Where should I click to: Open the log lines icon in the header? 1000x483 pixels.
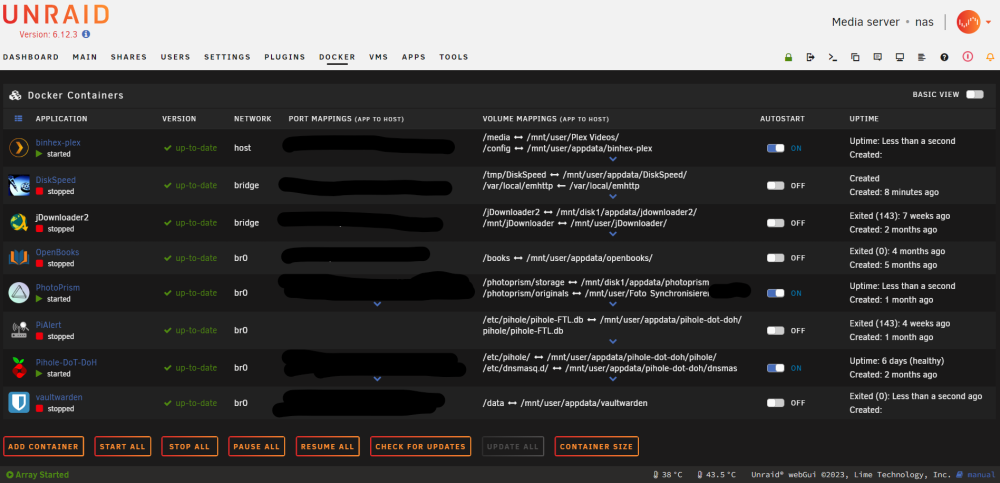922,57
